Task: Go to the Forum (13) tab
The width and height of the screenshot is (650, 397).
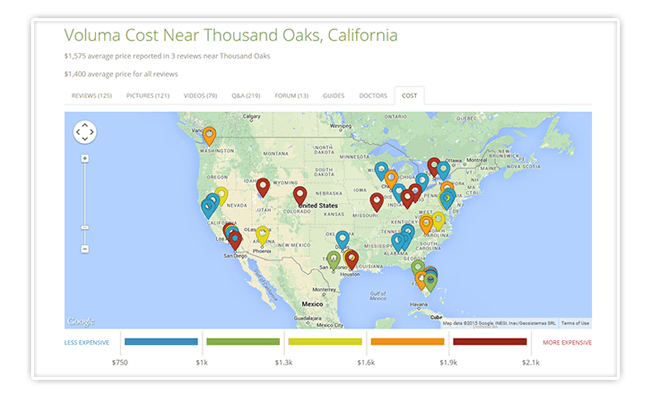Action: [x=291, y=96]
